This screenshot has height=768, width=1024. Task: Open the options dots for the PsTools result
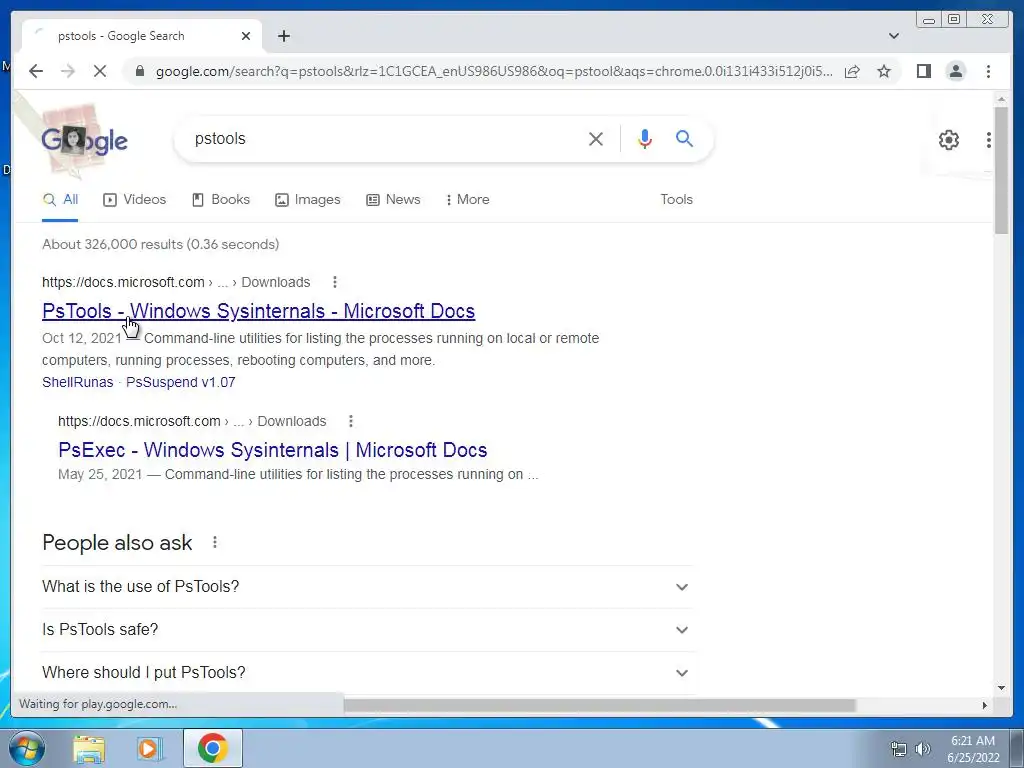335,282
